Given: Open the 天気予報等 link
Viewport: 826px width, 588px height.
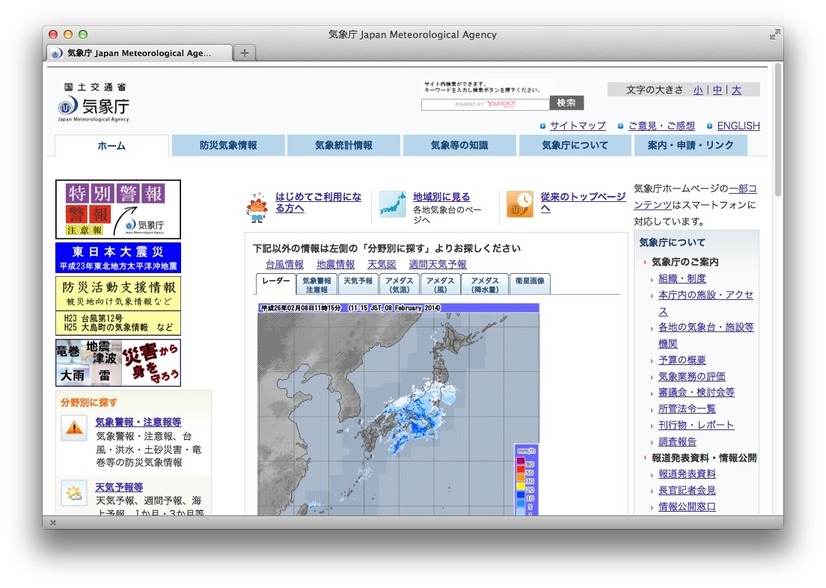Looking at the screenshot, I should coord(119,487).
